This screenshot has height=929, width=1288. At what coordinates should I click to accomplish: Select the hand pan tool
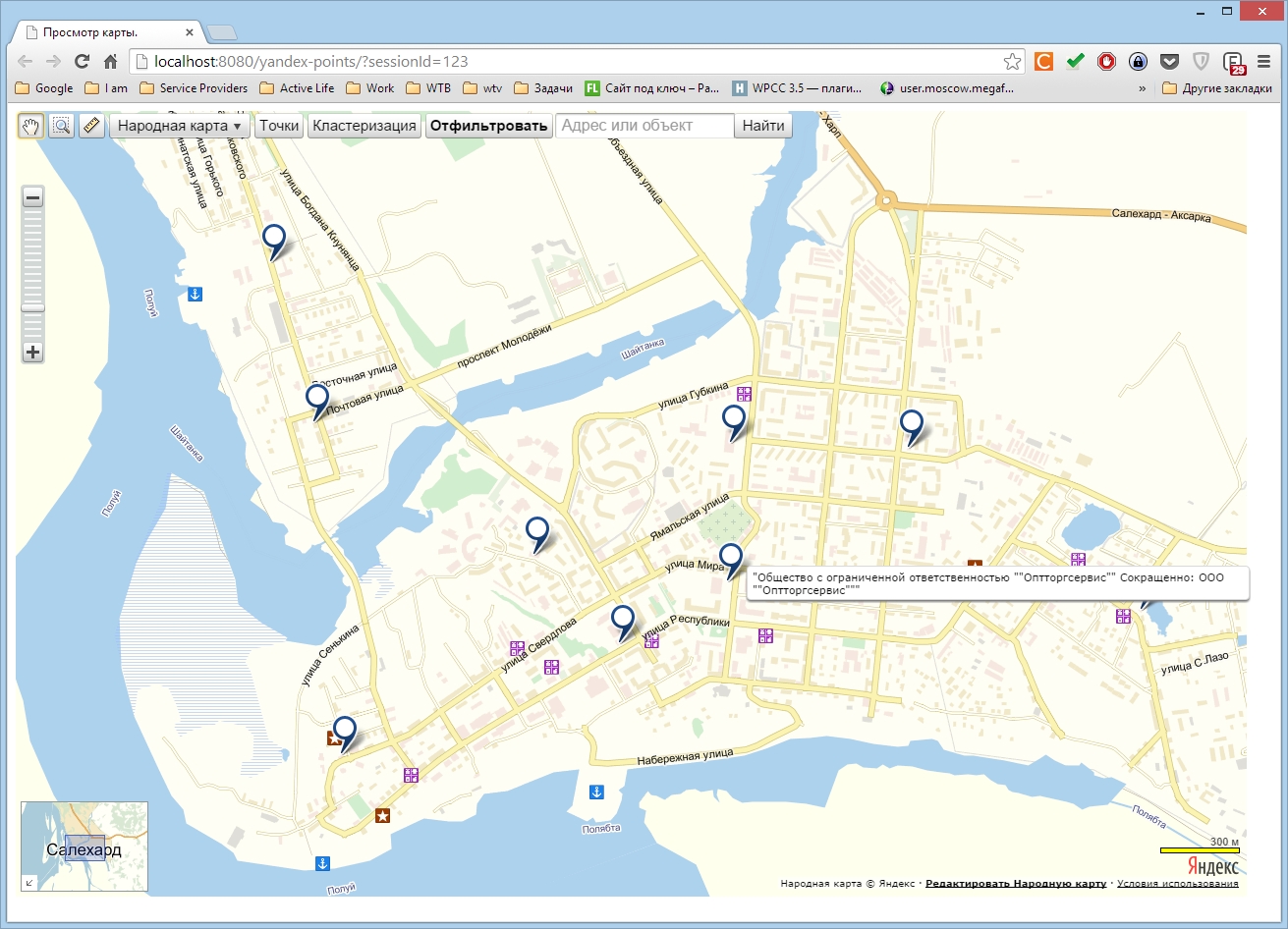tap(31, 126)
